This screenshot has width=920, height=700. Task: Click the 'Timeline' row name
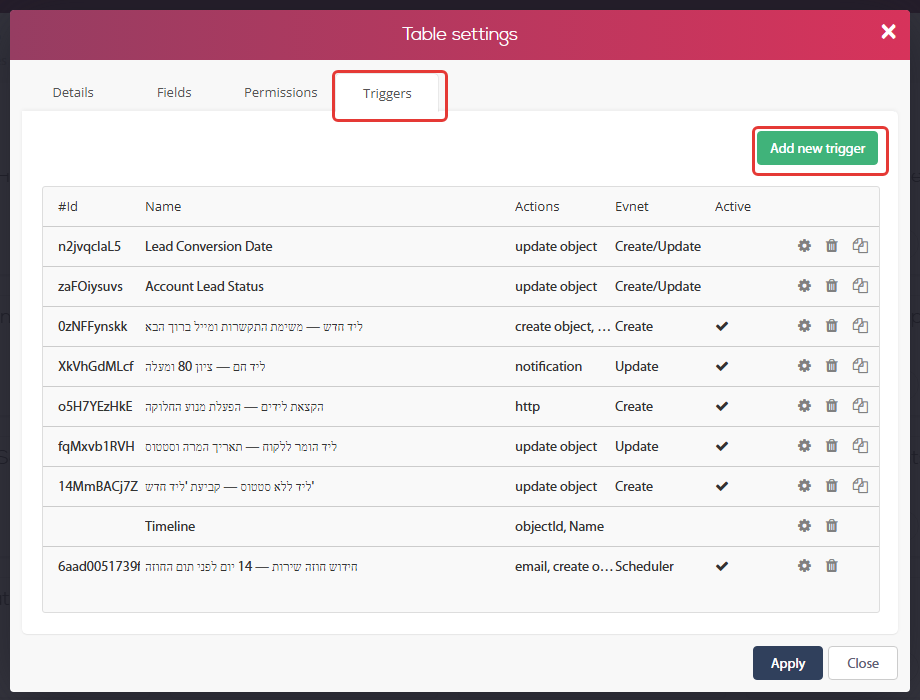(x=170, y=526)
